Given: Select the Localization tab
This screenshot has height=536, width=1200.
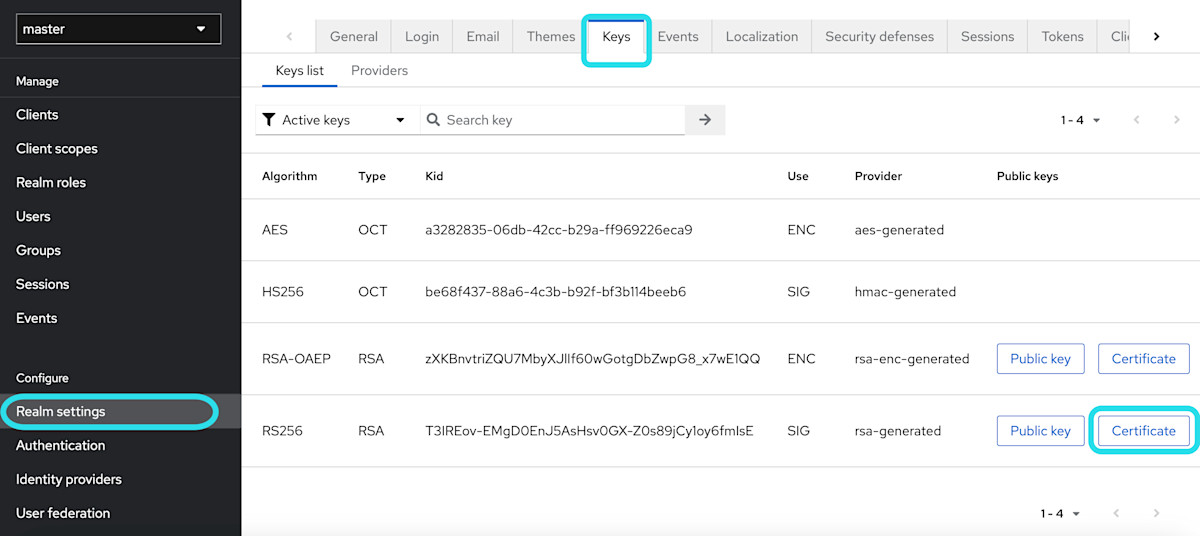Looking at the screenshot, I should (761, 36).
